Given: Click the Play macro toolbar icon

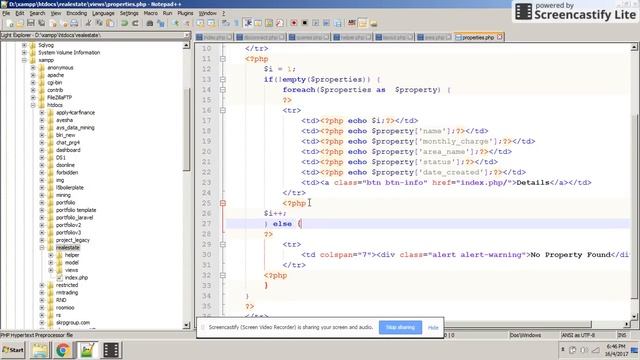Looking at the screenshot, I should point(316,23).
